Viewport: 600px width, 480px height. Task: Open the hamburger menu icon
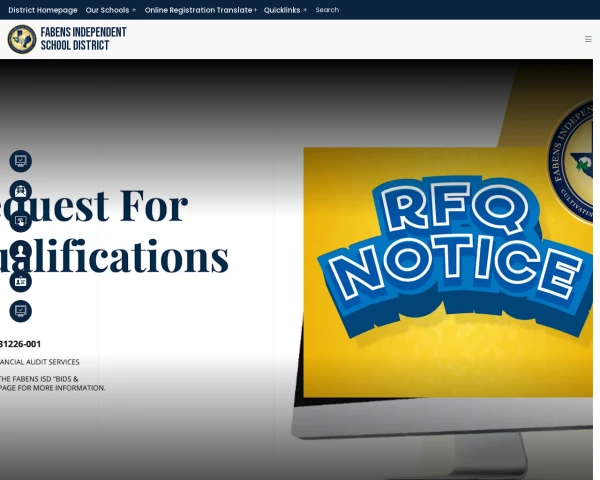588,39
